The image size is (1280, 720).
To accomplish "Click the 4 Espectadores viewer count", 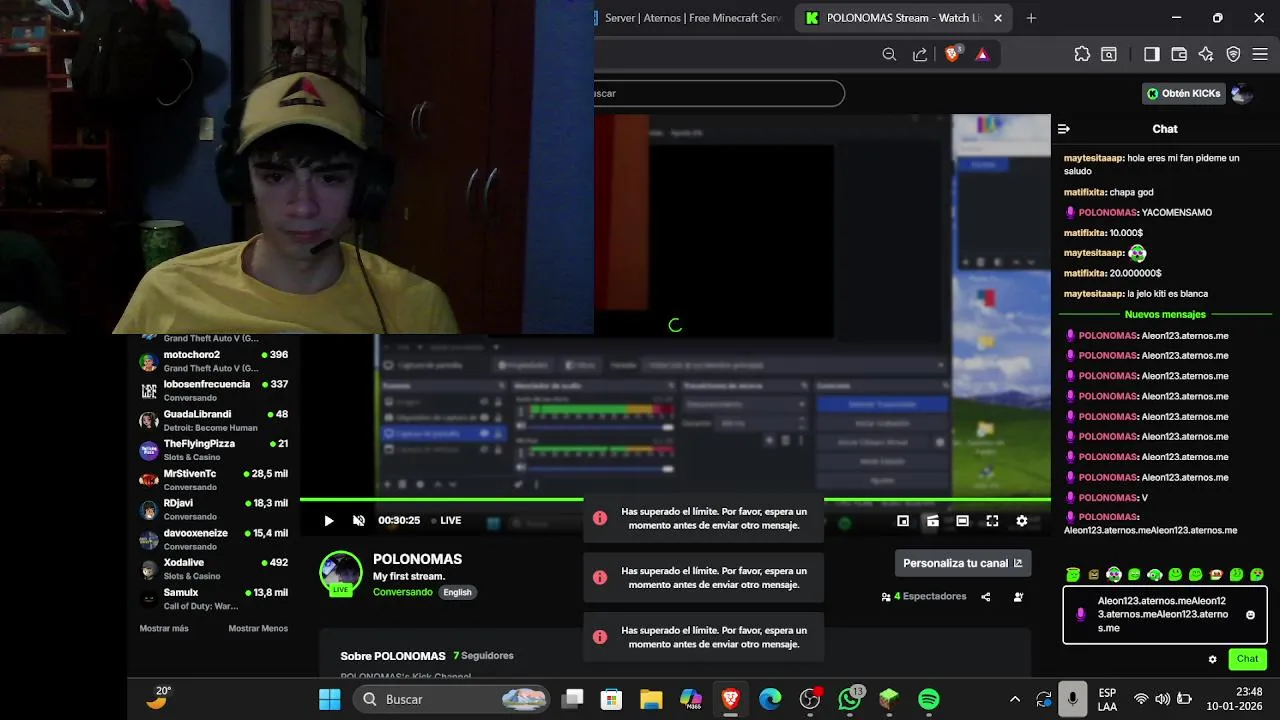I will coord(924,597).
